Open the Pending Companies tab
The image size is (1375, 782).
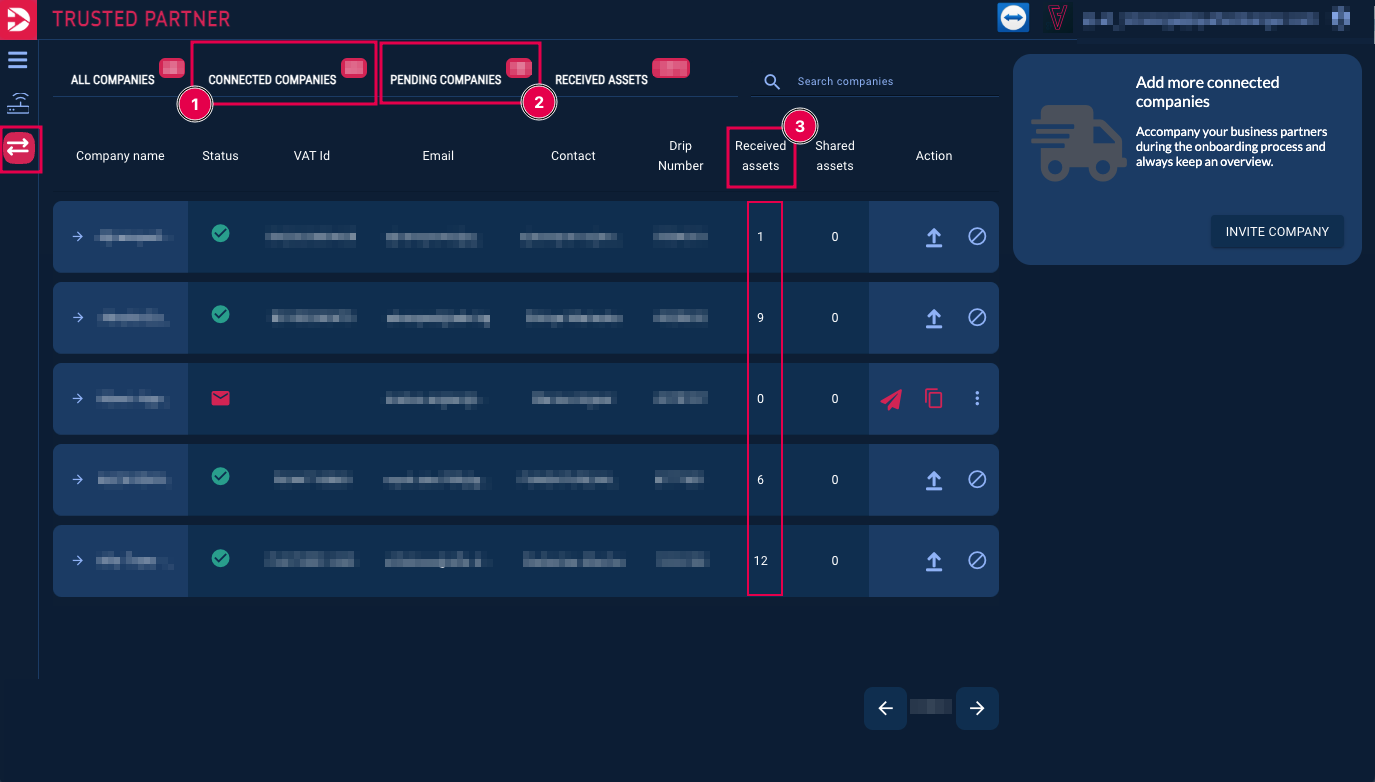(445, 80)
